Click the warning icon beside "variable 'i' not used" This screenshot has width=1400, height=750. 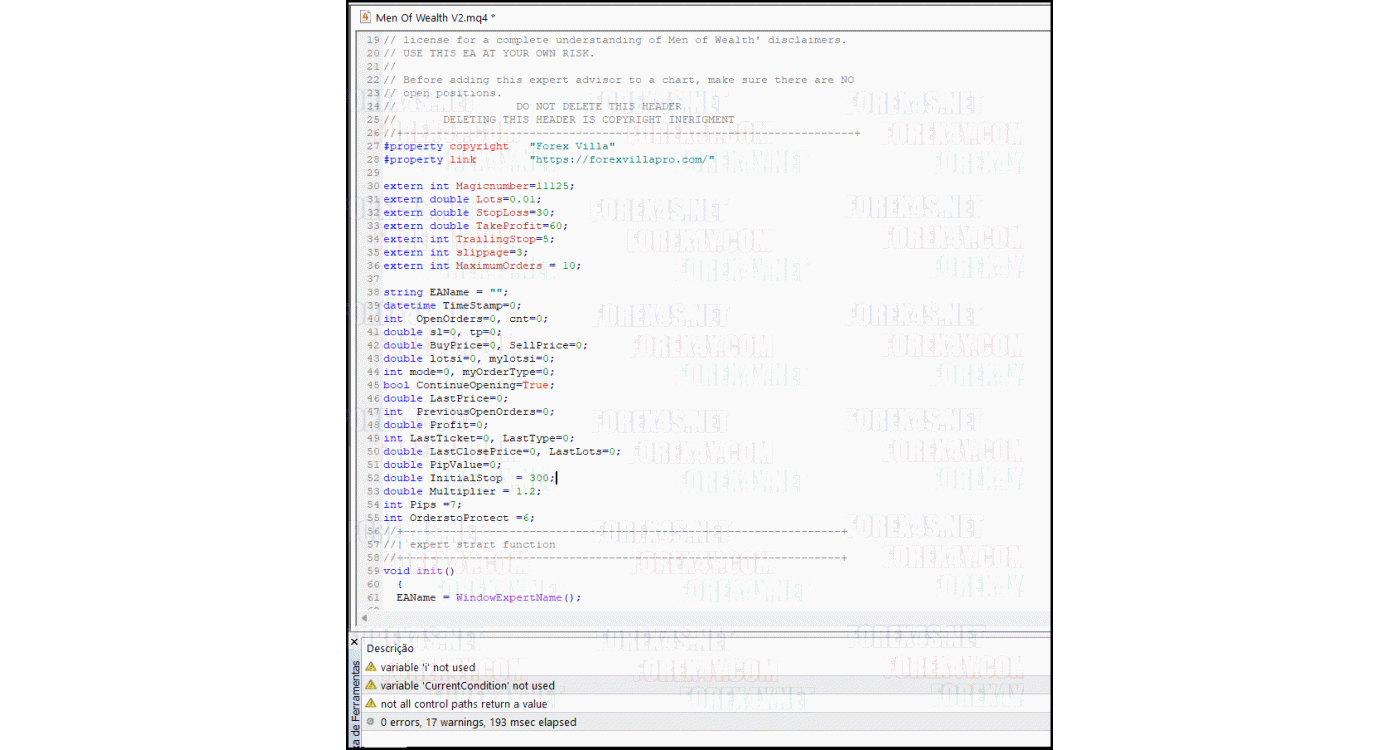point(371,667)
